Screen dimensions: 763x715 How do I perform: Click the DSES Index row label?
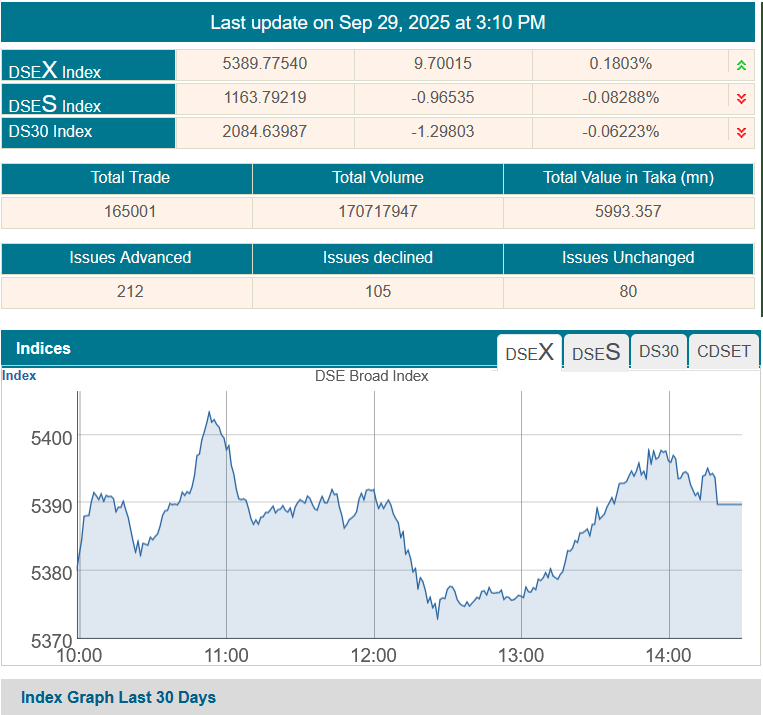(55, 104)
